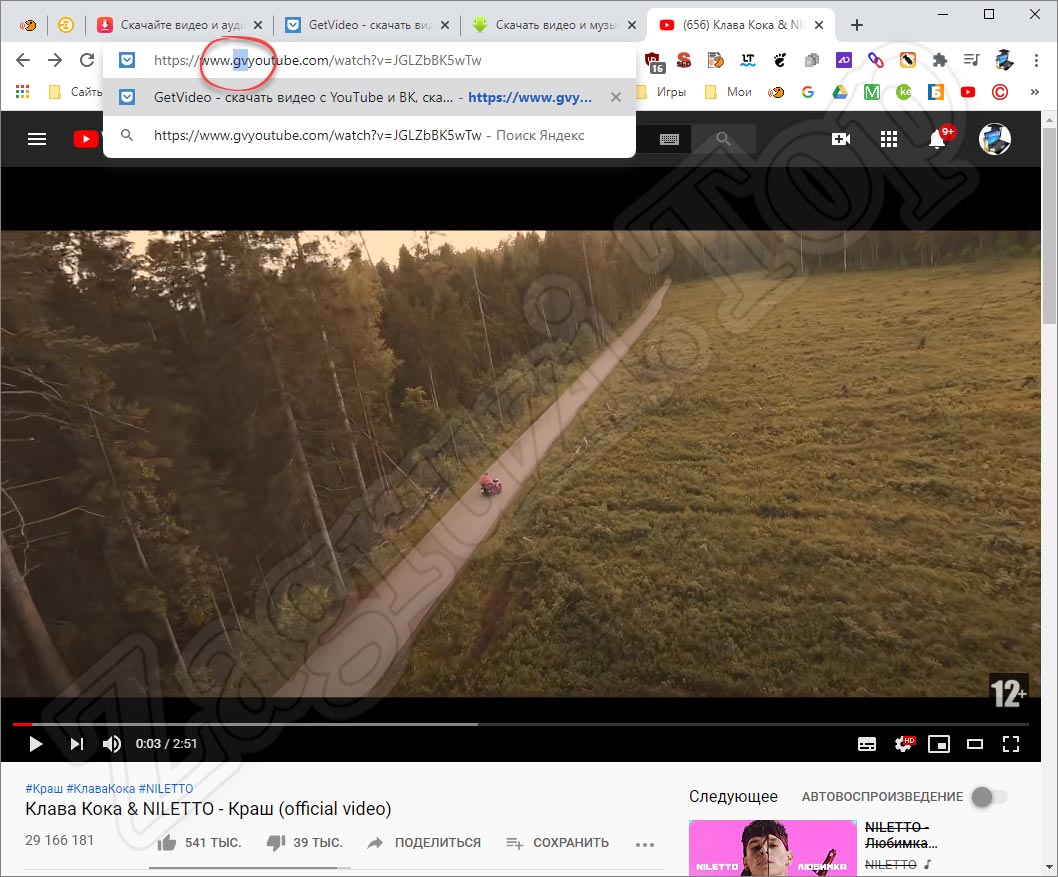This screenshot has height=877, width=1058.
Task: Open more actions below the video
Action: coord(644,843)
